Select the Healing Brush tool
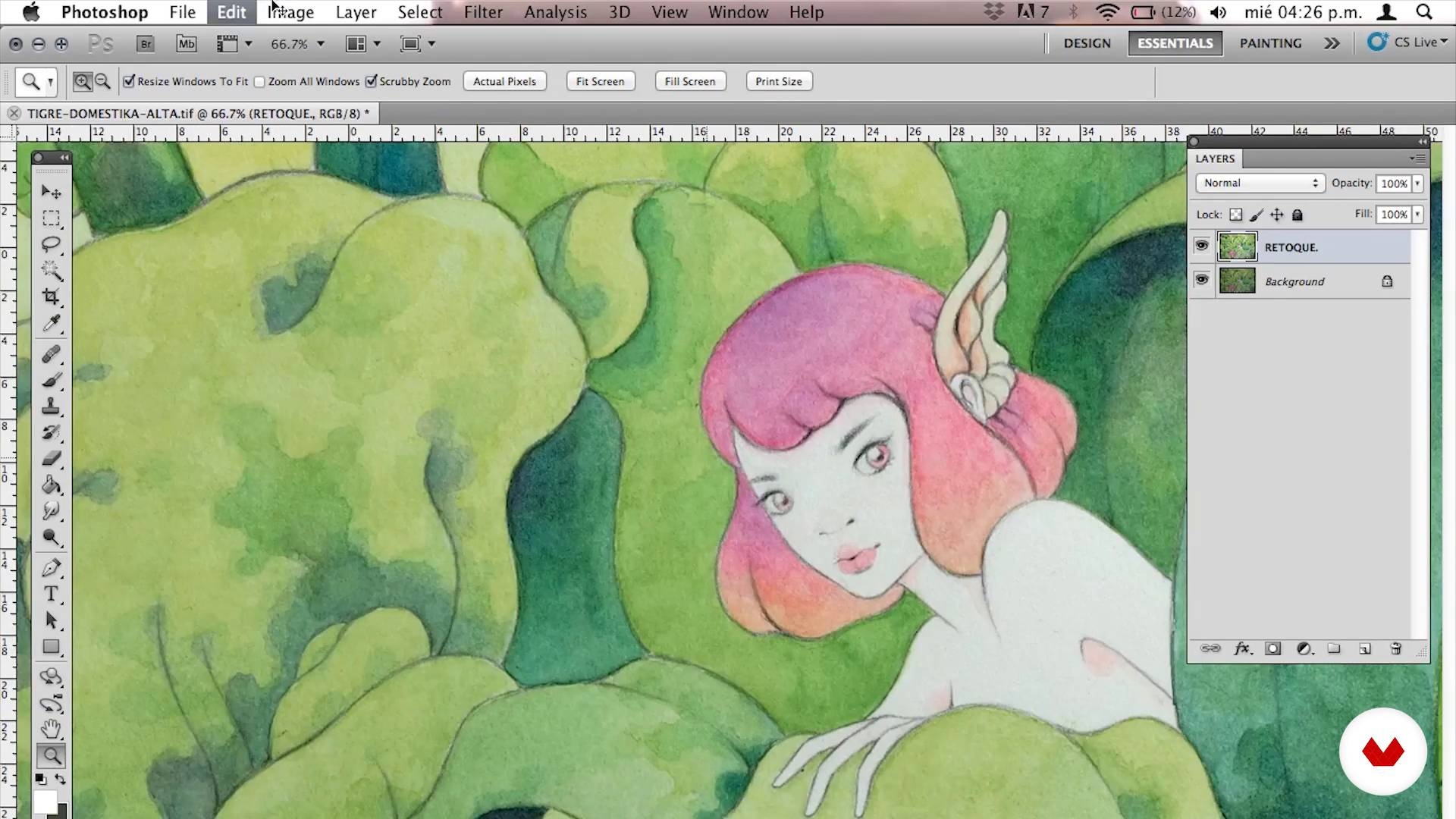 pos(51,354)
